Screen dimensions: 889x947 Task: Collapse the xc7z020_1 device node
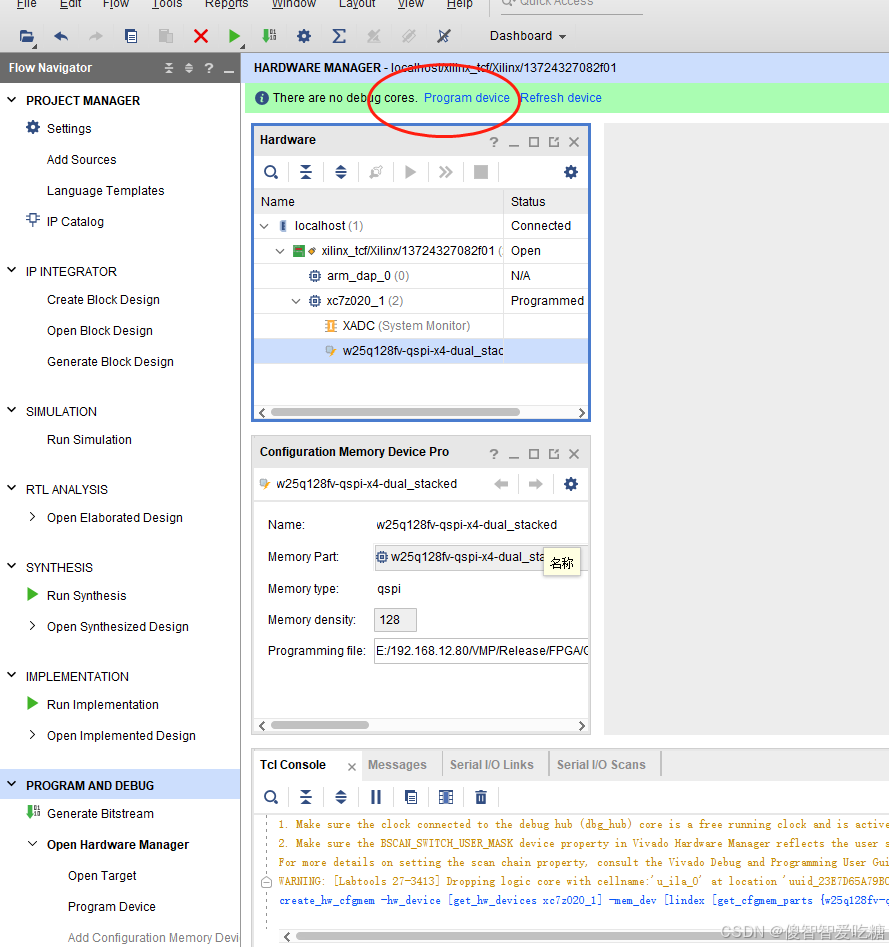click(296, 301)
